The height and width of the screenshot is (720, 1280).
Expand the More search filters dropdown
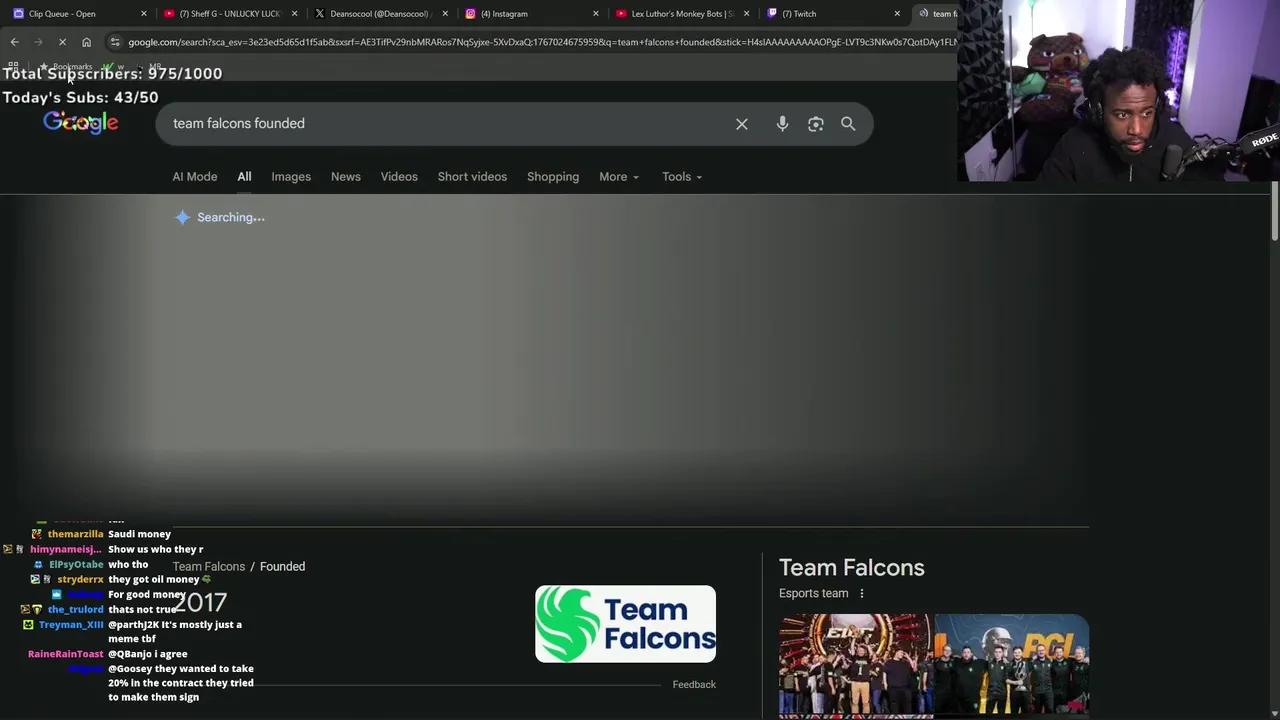tap(619, 177)
